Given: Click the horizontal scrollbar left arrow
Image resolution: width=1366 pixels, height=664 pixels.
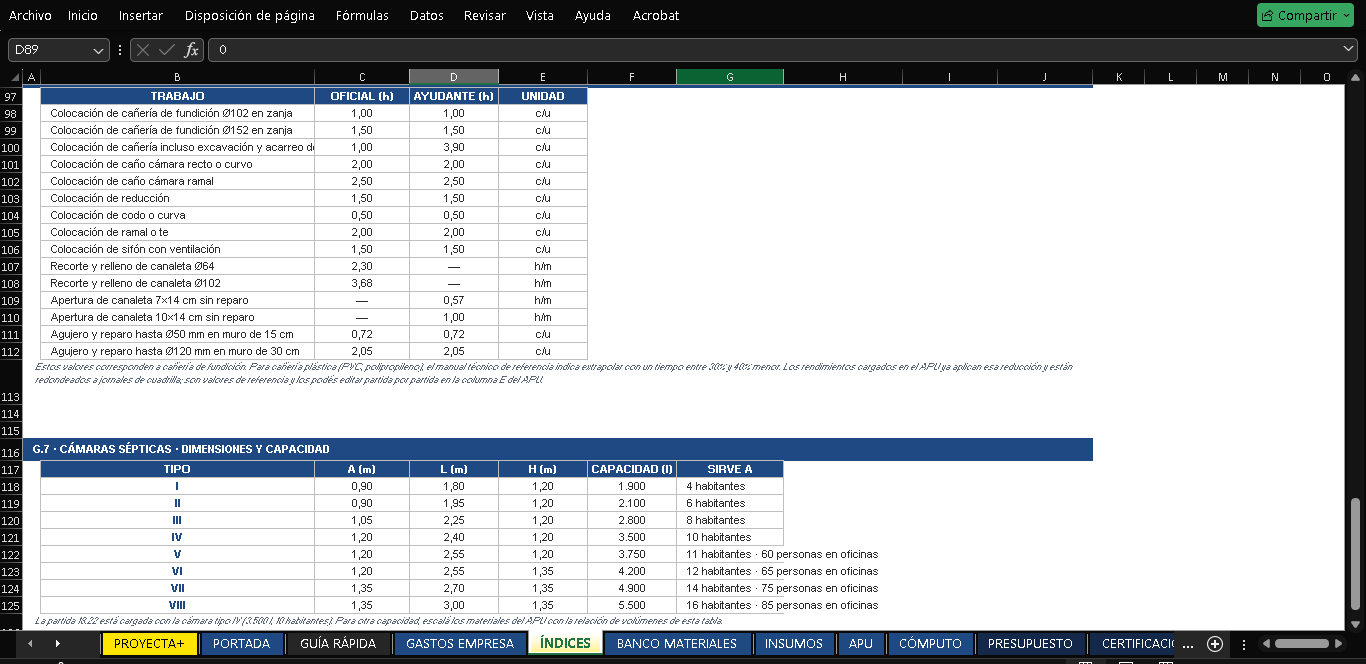Looking at the screenshot, I should [1265, 644].
